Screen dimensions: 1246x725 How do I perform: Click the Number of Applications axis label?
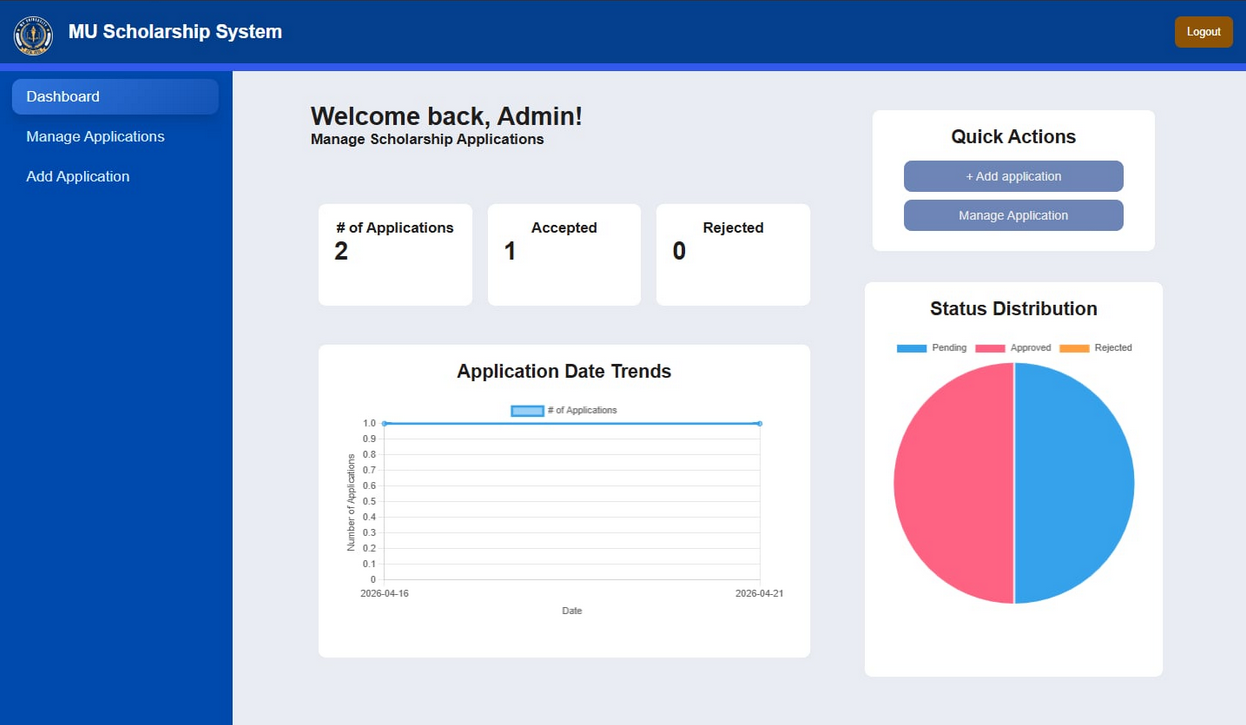pyautogui.click(x=351, y=502)
